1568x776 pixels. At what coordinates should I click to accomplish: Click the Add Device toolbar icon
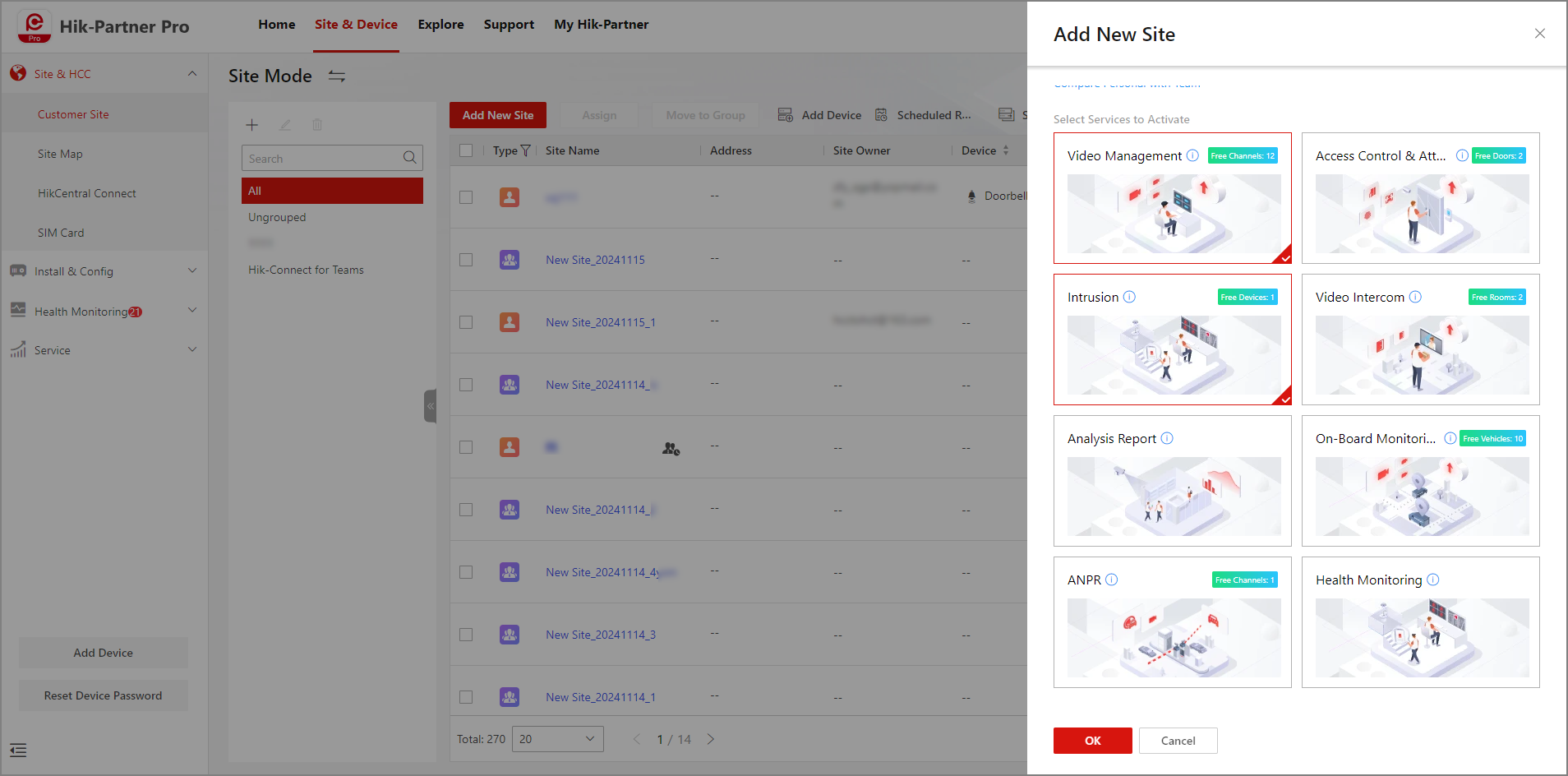pyautogui.click(x=786, y=115)
